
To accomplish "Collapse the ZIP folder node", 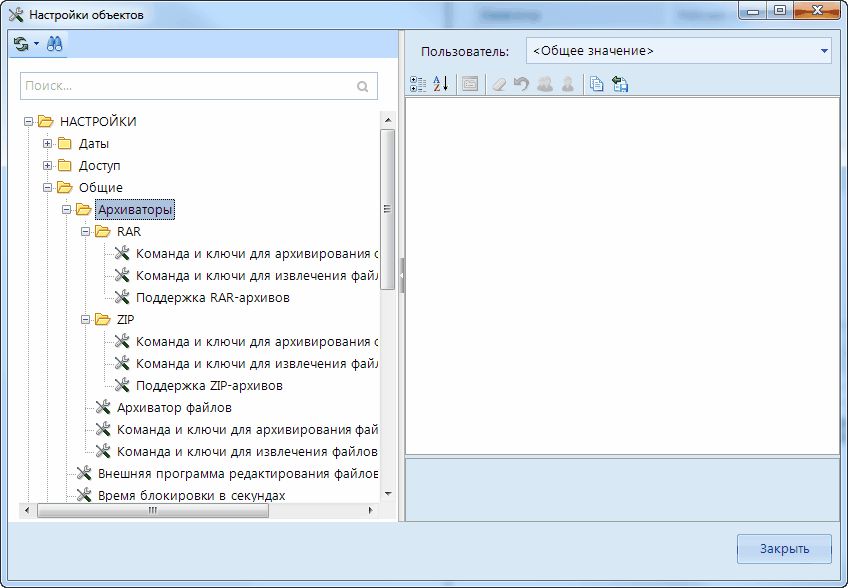I will 86,320.
